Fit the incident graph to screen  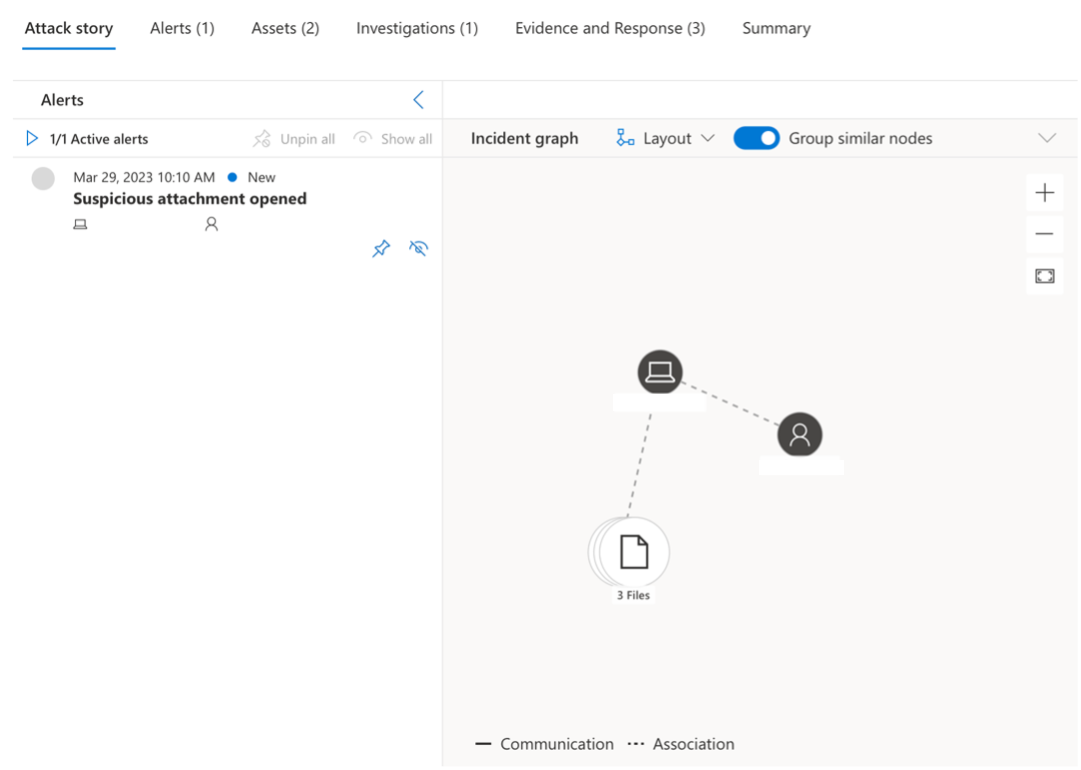pos(1044,276)
